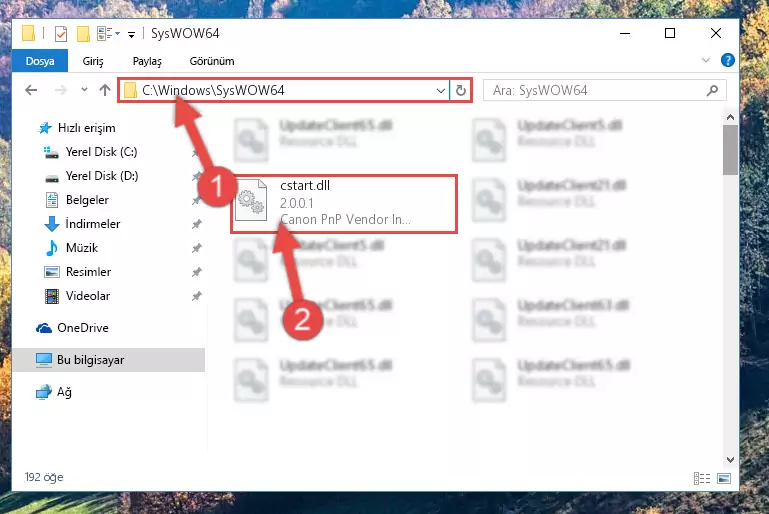
Task: Select Hızlı erişim in the sidebar
Action: pyautogui.click(x=86, y=128)
